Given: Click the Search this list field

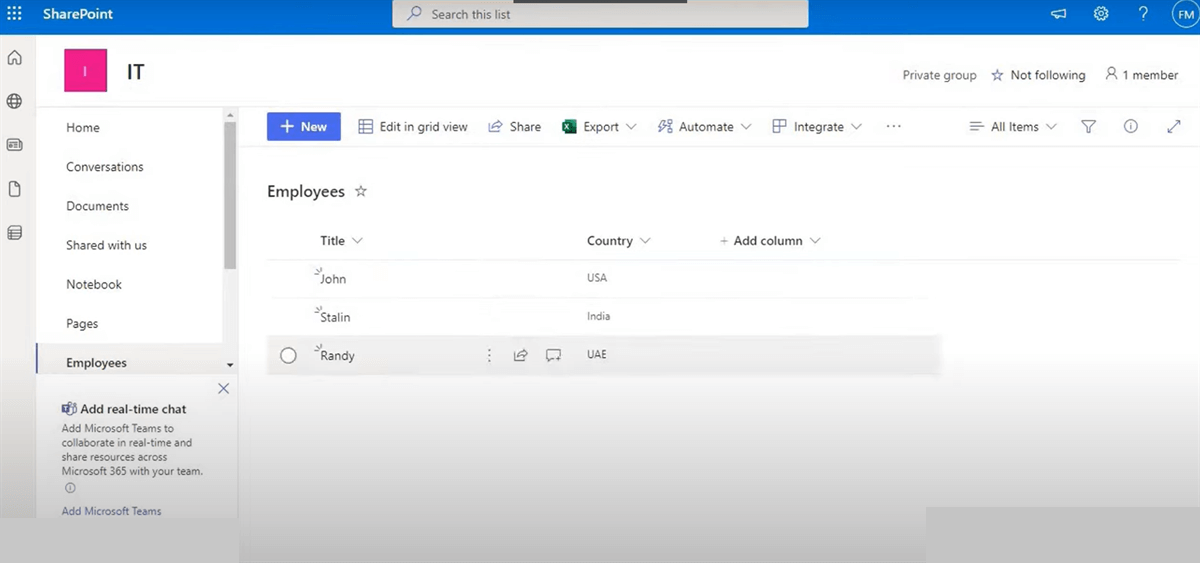Looking at the screenshot, I should (600, 14).
